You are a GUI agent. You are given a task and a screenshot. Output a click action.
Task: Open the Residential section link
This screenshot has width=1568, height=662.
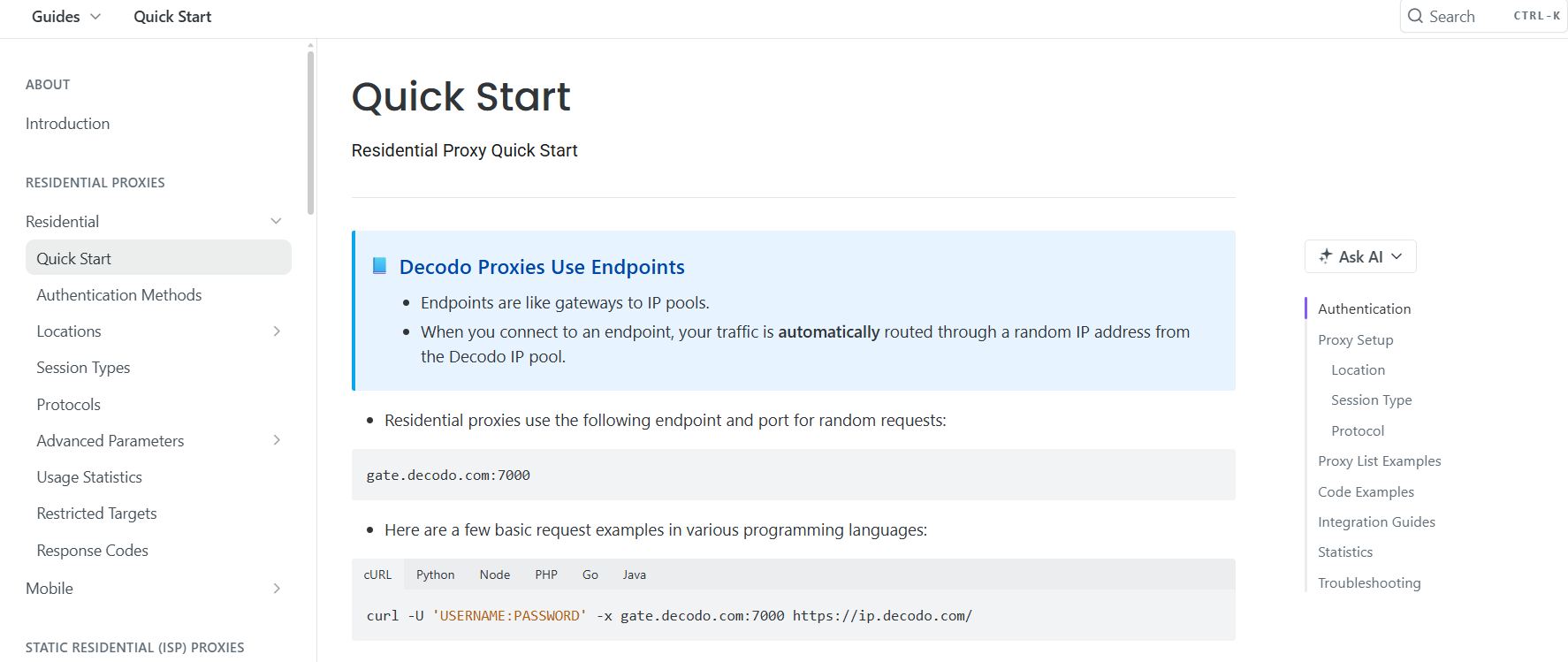(63, 222)
